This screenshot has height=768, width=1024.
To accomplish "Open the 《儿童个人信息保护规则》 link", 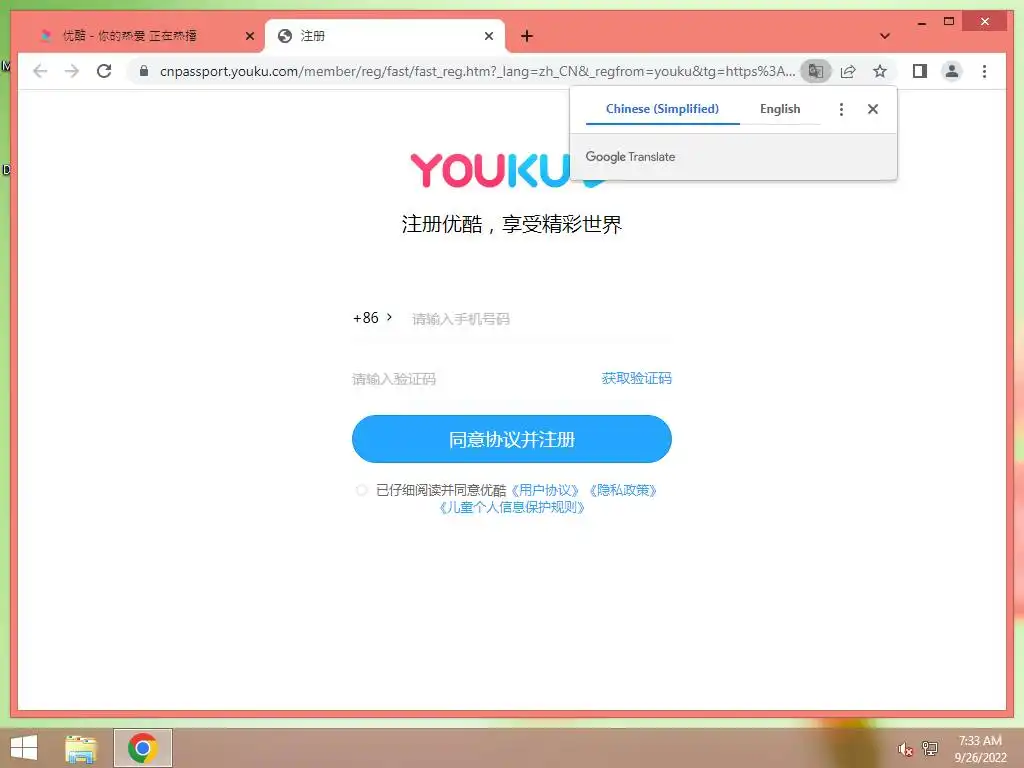I will click(511, 507).
